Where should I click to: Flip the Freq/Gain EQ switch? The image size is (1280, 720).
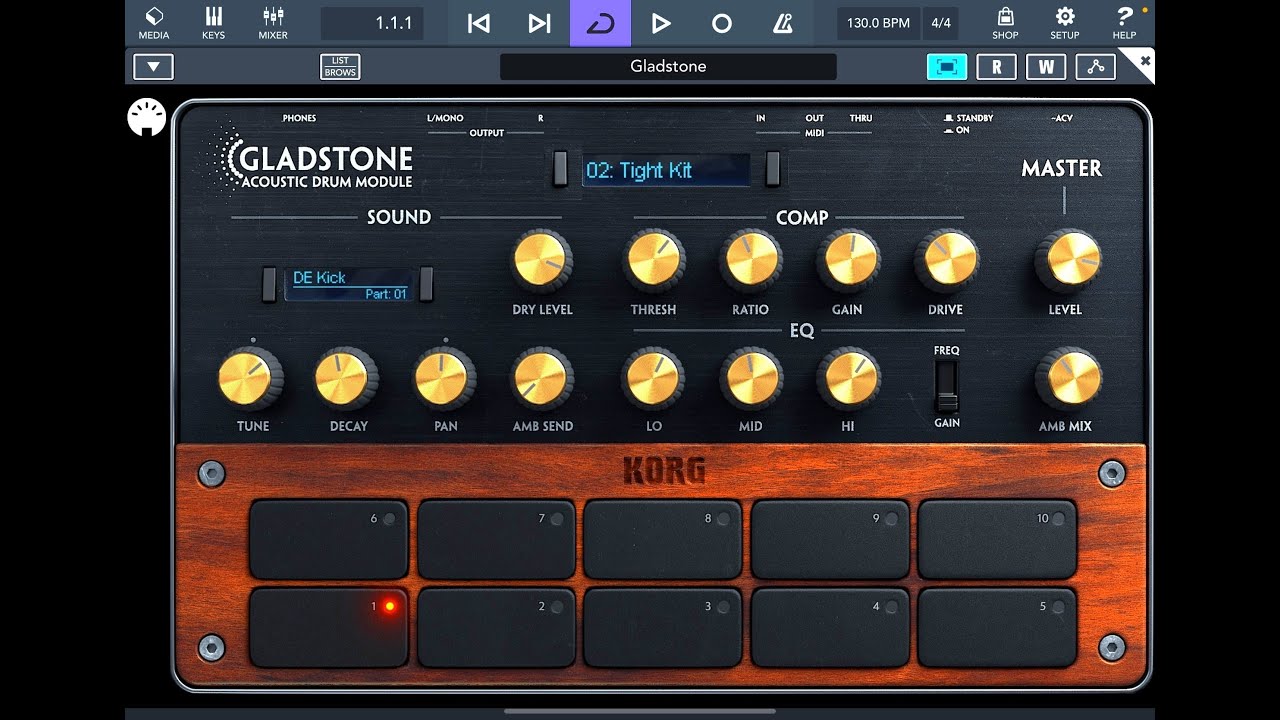(946, 387)
